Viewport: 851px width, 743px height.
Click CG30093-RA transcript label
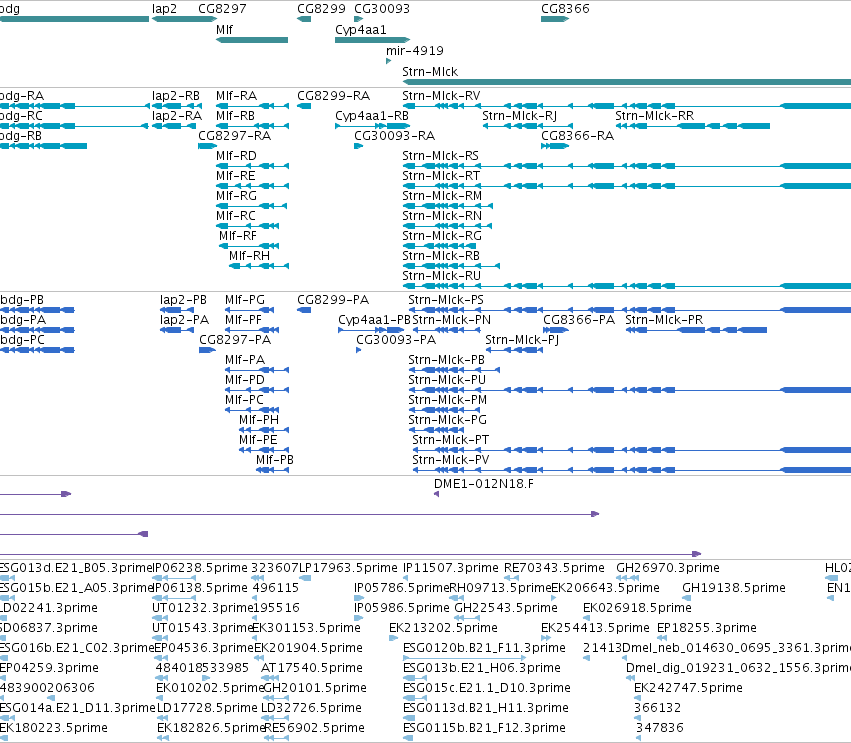click(x=395, y=136)
